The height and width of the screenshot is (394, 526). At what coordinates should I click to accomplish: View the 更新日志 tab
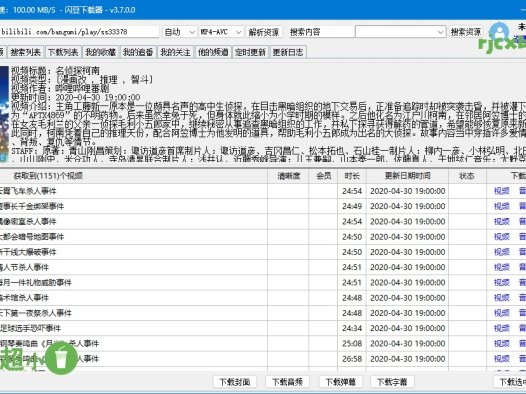(288, 52)
